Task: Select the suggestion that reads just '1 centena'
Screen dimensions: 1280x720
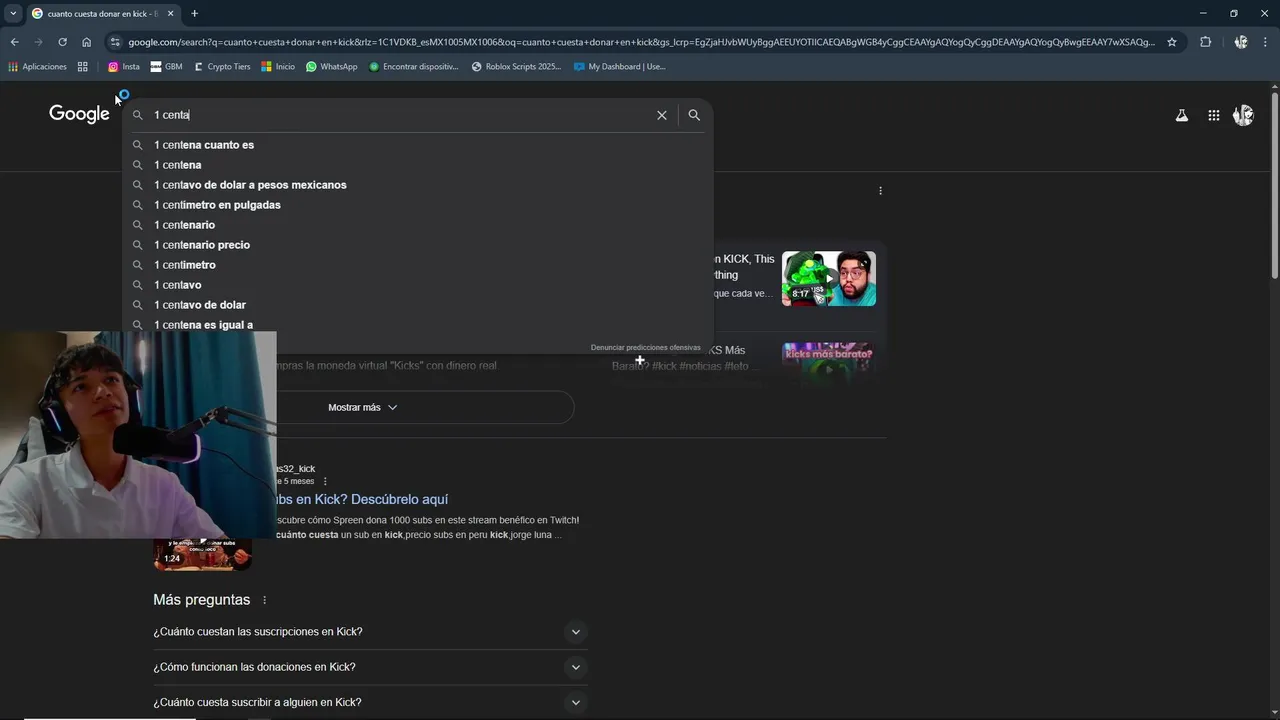Action: tap(418, 165)
